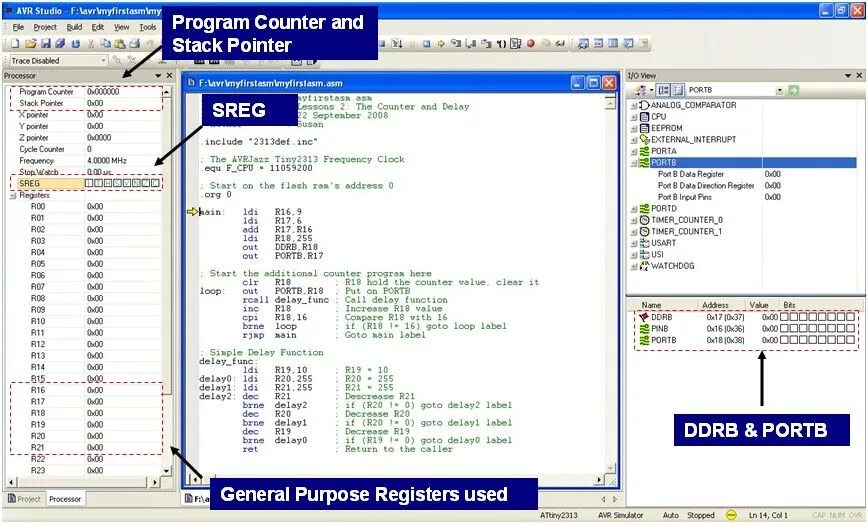The height and width of the screenshot is (525, 868).
Task: Open the PORTB search combo box dropdown arrow
Action: 780,90
